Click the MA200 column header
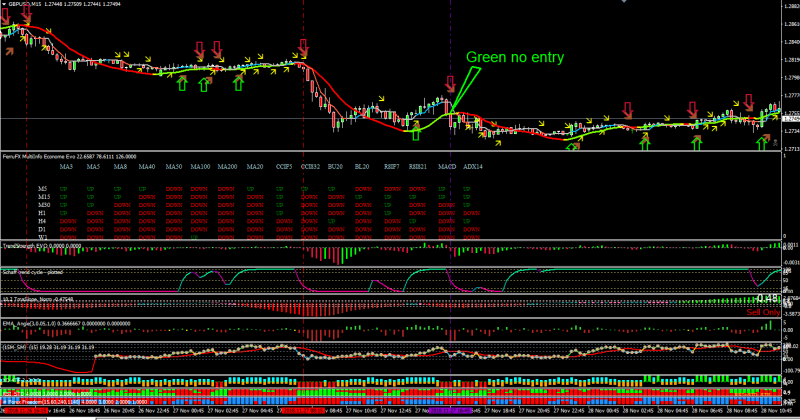 (x=228, y=166)
